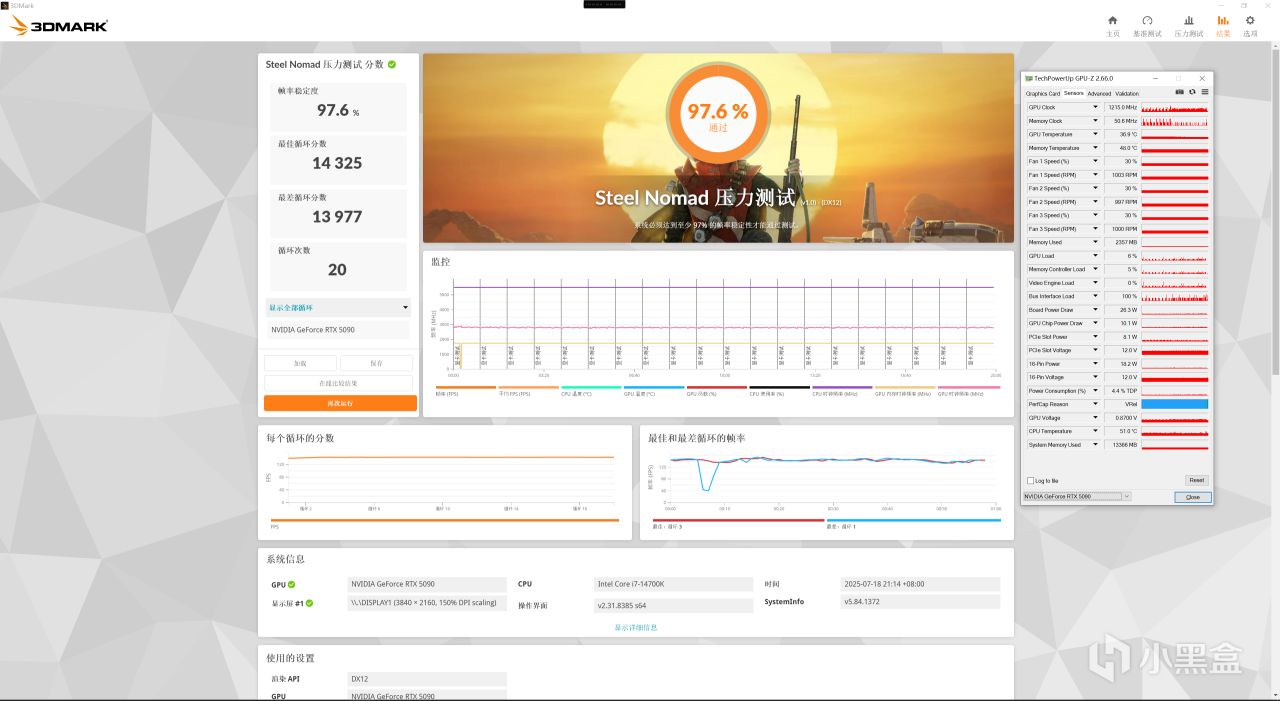Image resolution: width=1280 pixels, height=701 pixels.
Task: Click the 97.6 % score circle
Action: click(x=718, y=111)
